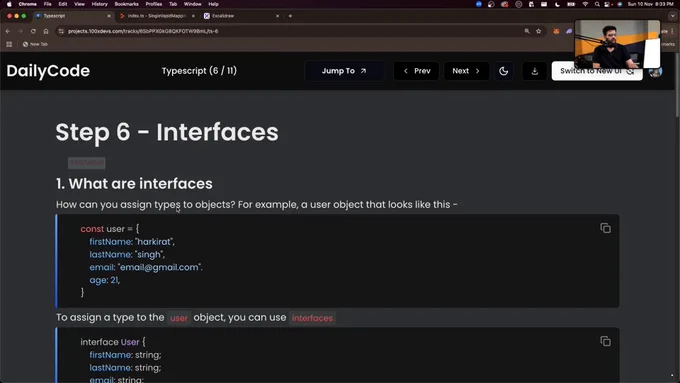The image size is (680, 383).
Task: Open the browser home icon
Action: pyautogui.click(x=46, y=31)
